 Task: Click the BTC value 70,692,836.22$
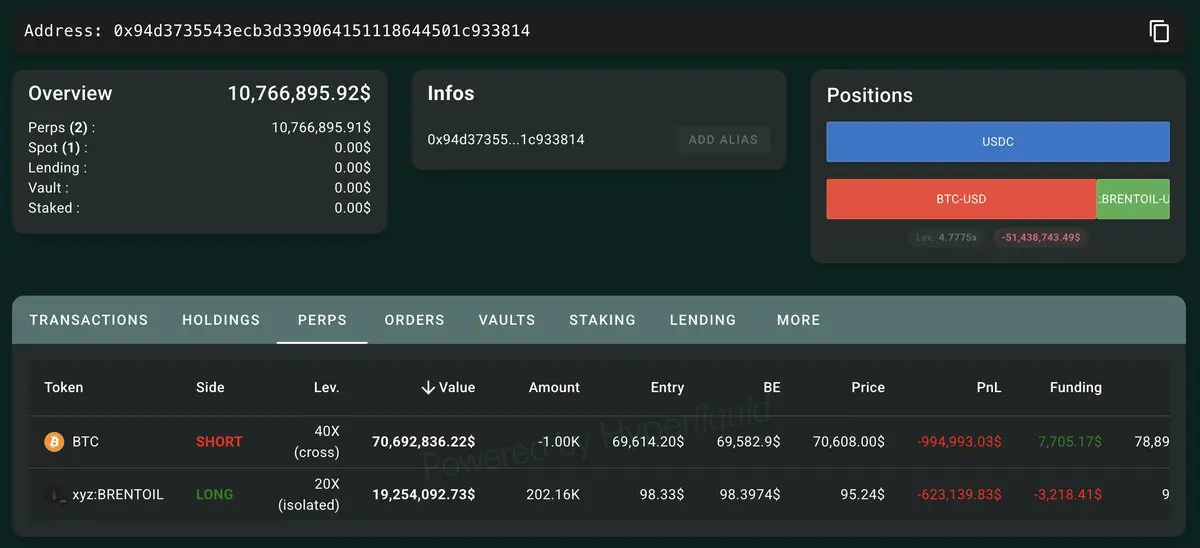(x=423, y=441)
